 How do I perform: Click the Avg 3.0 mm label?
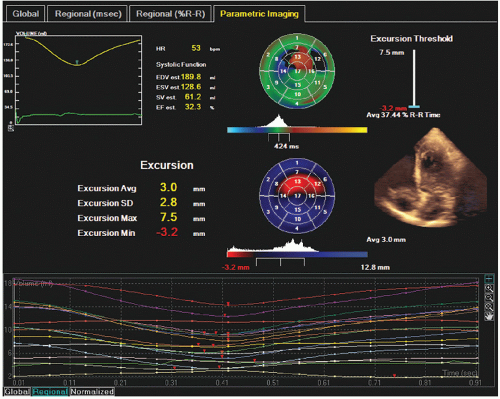click(386, 240)
